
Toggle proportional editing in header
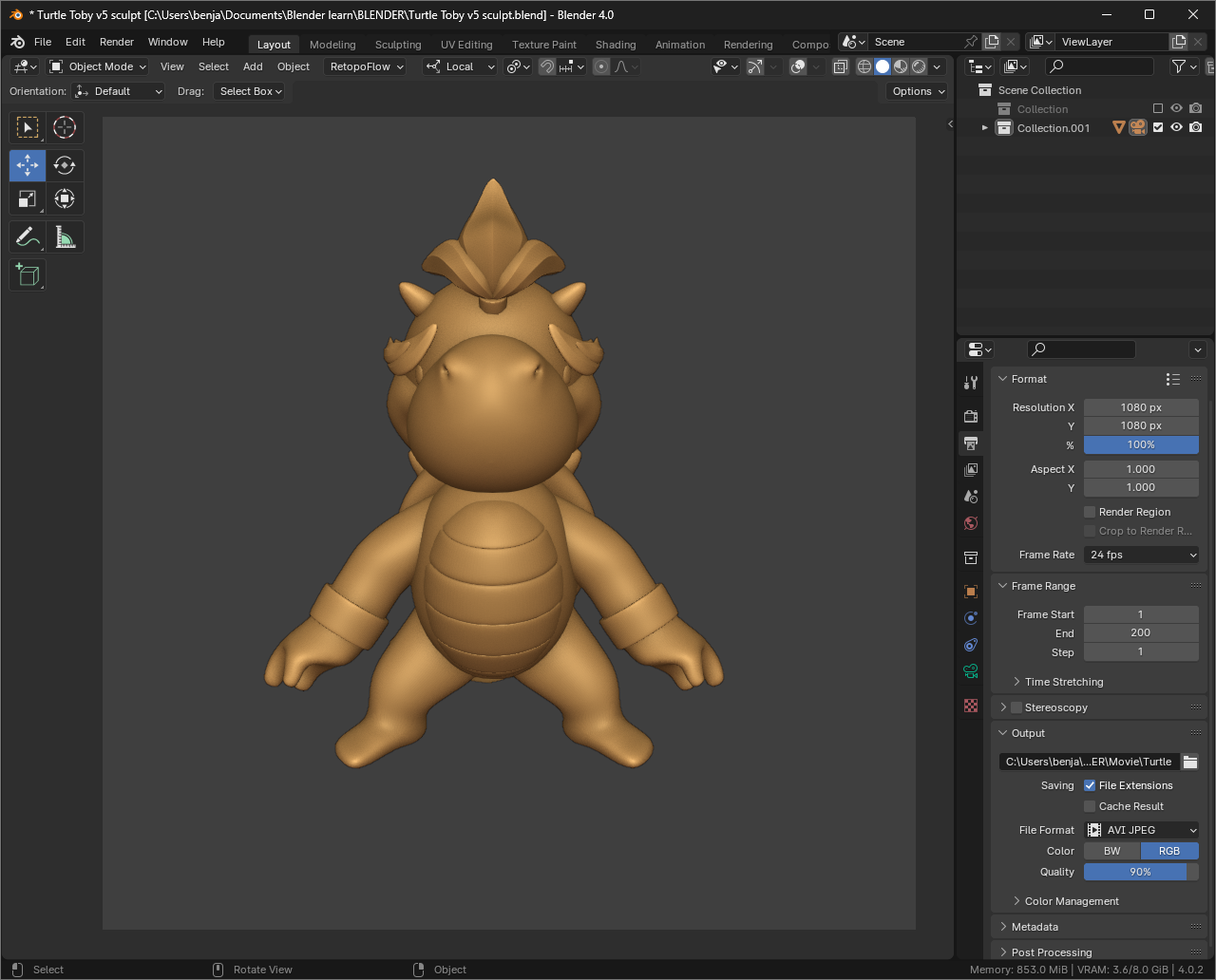(601, 66)
